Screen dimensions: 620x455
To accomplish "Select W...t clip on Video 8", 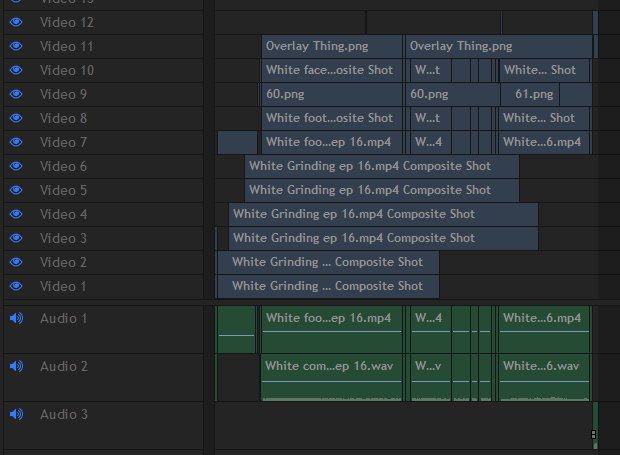I will click(431, 118).
